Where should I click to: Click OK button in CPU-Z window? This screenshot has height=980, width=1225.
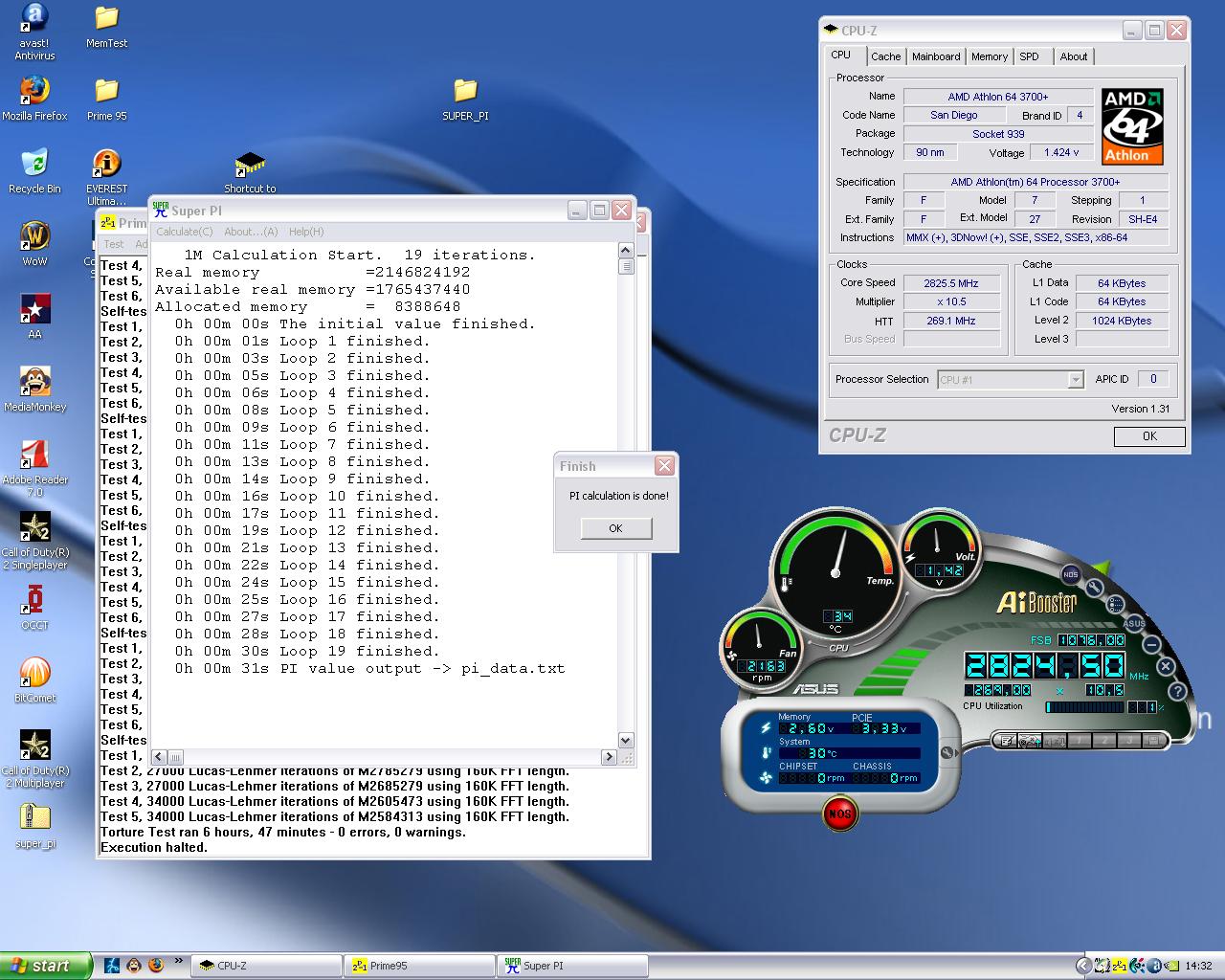pos(1149,436)
